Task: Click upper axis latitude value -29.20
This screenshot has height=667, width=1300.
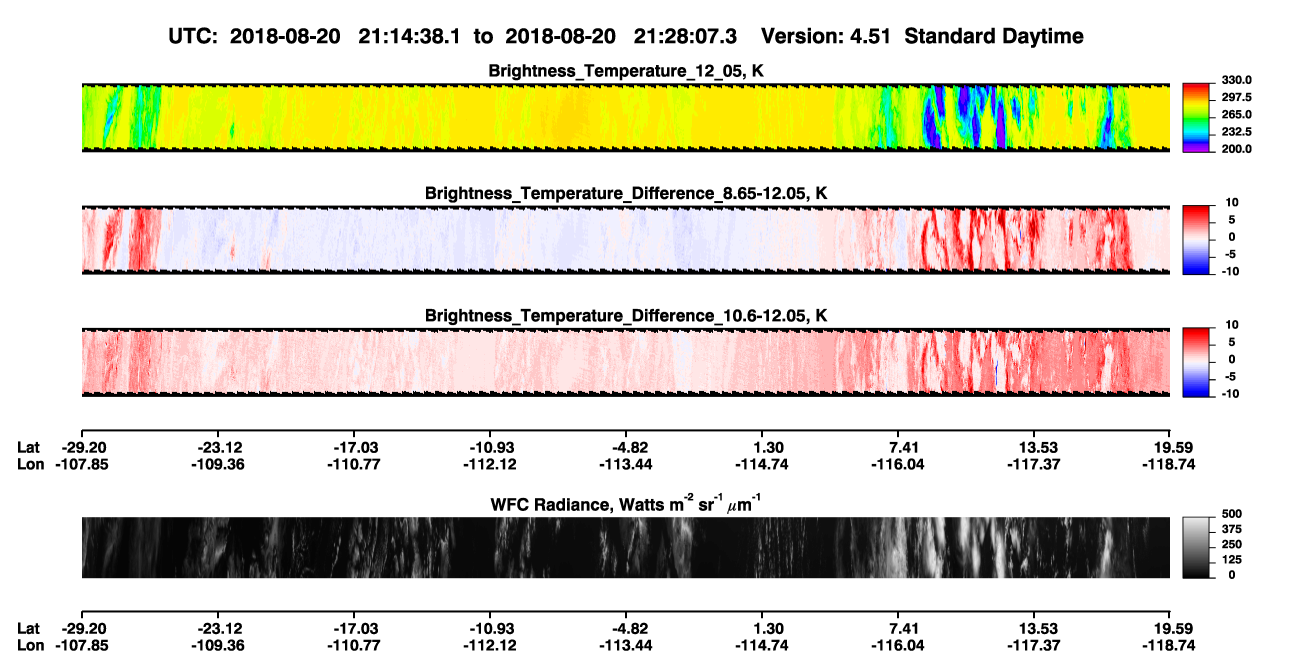Action: pyautogui.click(x=83, y=447)
